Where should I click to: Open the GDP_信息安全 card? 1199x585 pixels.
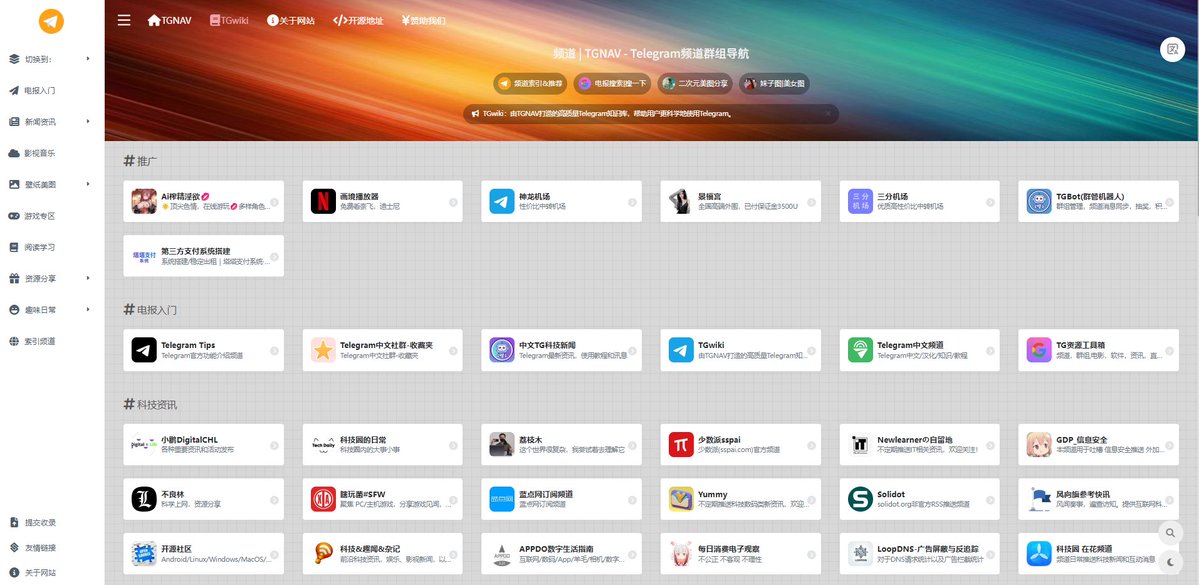(1098, 444)
